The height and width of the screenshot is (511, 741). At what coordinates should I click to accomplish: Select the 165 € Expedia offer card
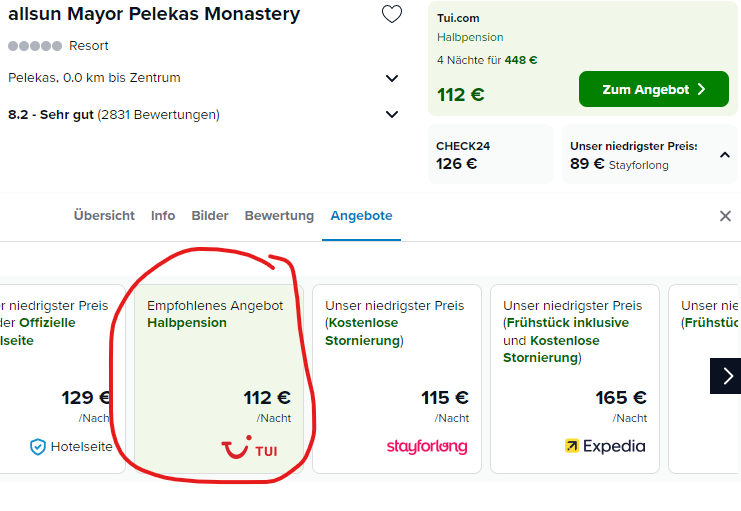coord(575,379)
